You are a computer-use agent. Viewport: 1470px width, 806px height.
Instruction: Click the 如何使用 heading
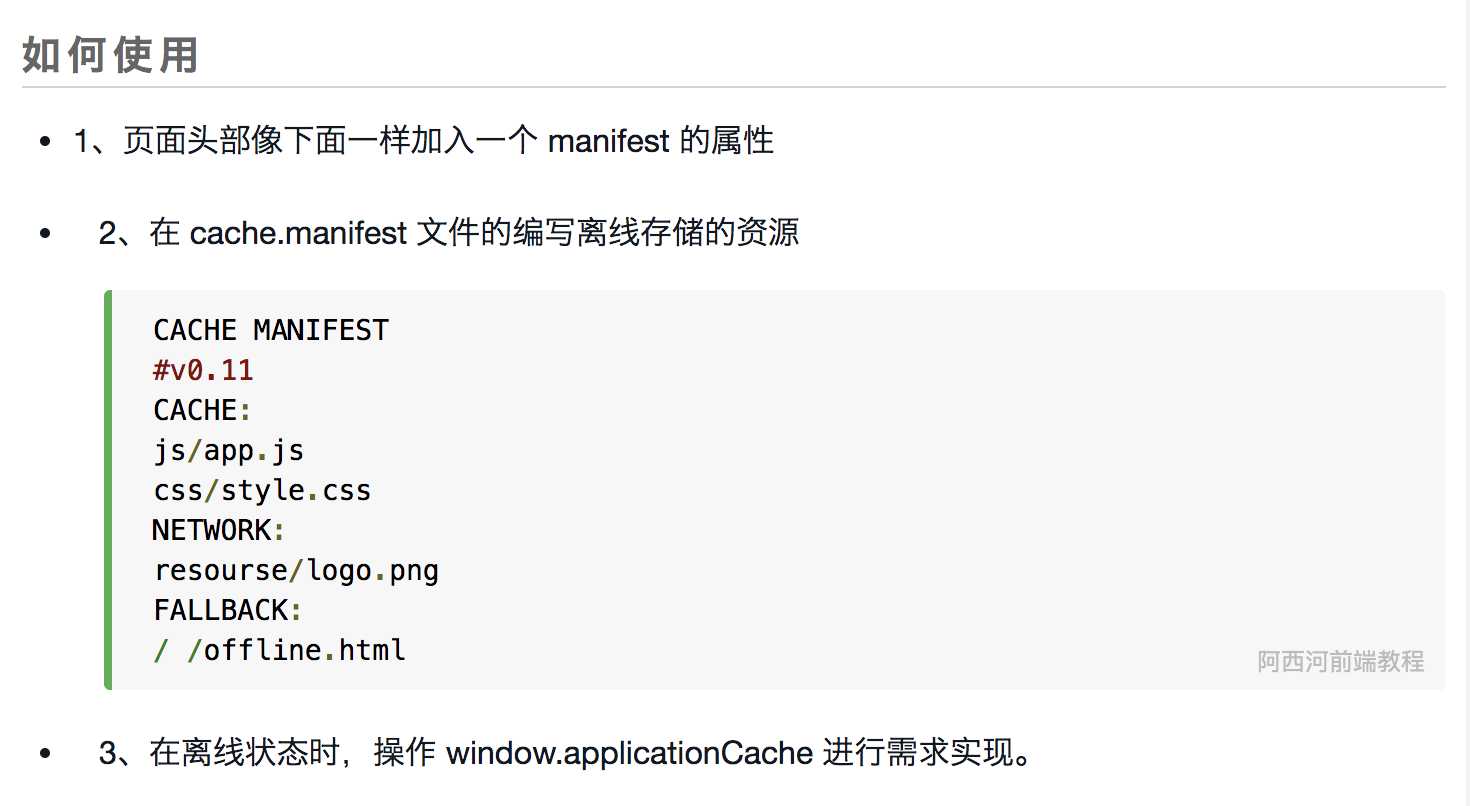(x=110, y=55)
